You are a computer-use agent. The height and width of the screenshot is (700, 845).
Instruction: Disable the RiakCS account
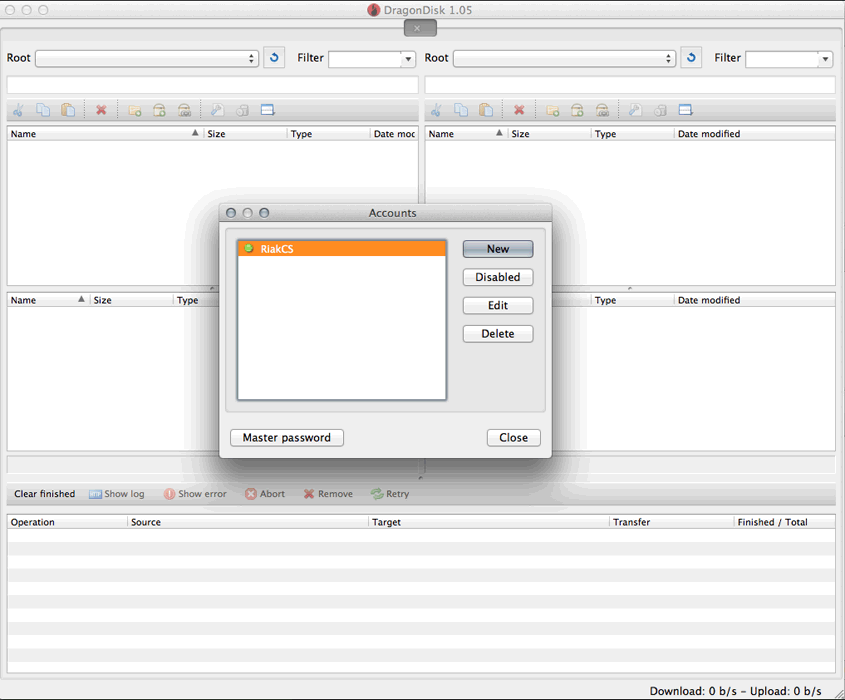point(497,277)
